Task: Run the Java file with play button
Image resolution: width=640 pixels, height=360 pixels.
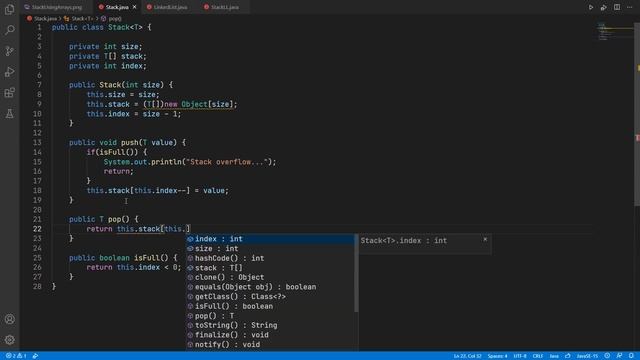Action: point(590,7)
